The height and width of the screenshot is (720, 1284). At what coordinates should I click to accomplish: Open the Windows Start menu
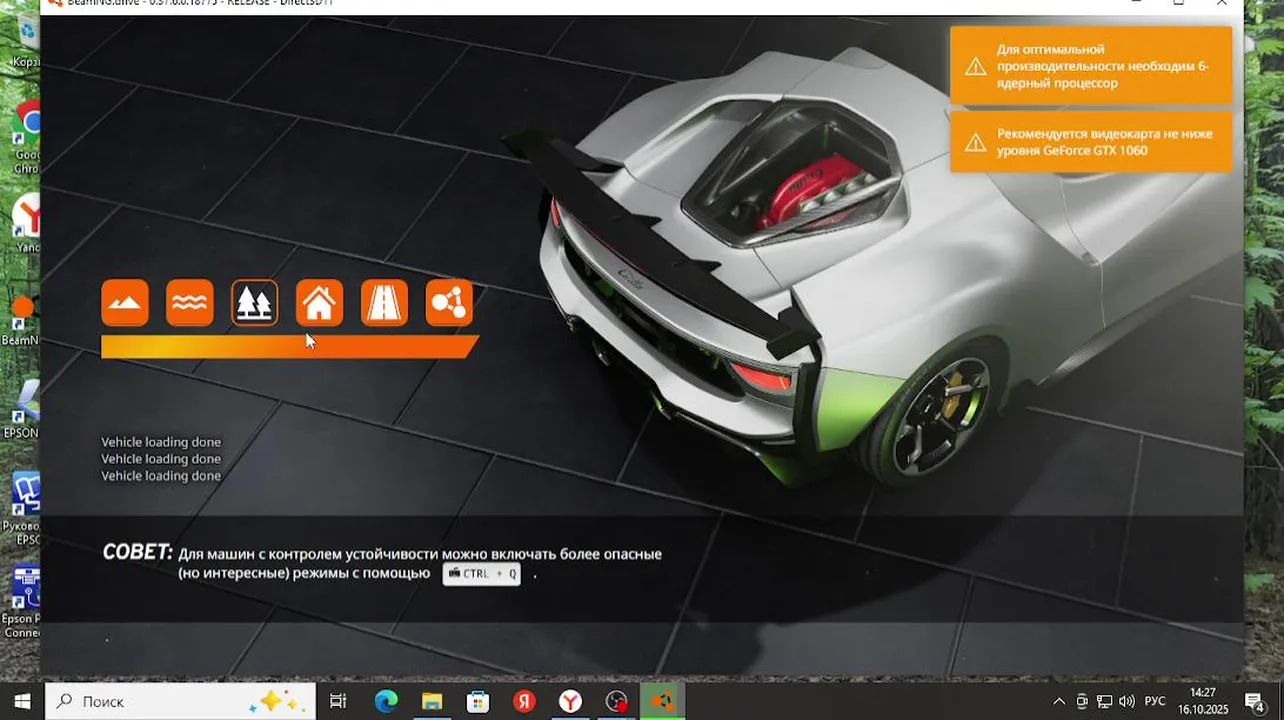pos(22,701)
